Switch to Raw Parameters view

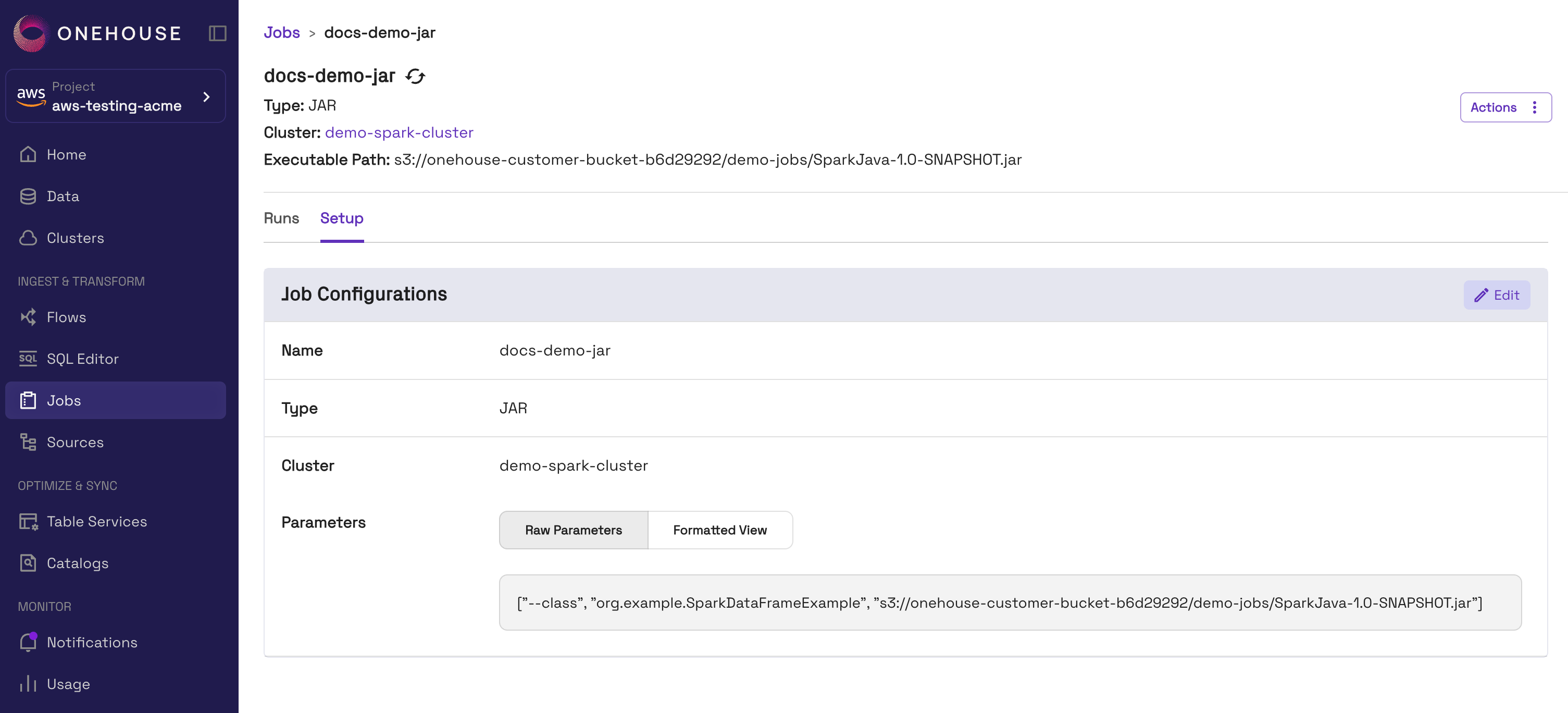(573, 530)
